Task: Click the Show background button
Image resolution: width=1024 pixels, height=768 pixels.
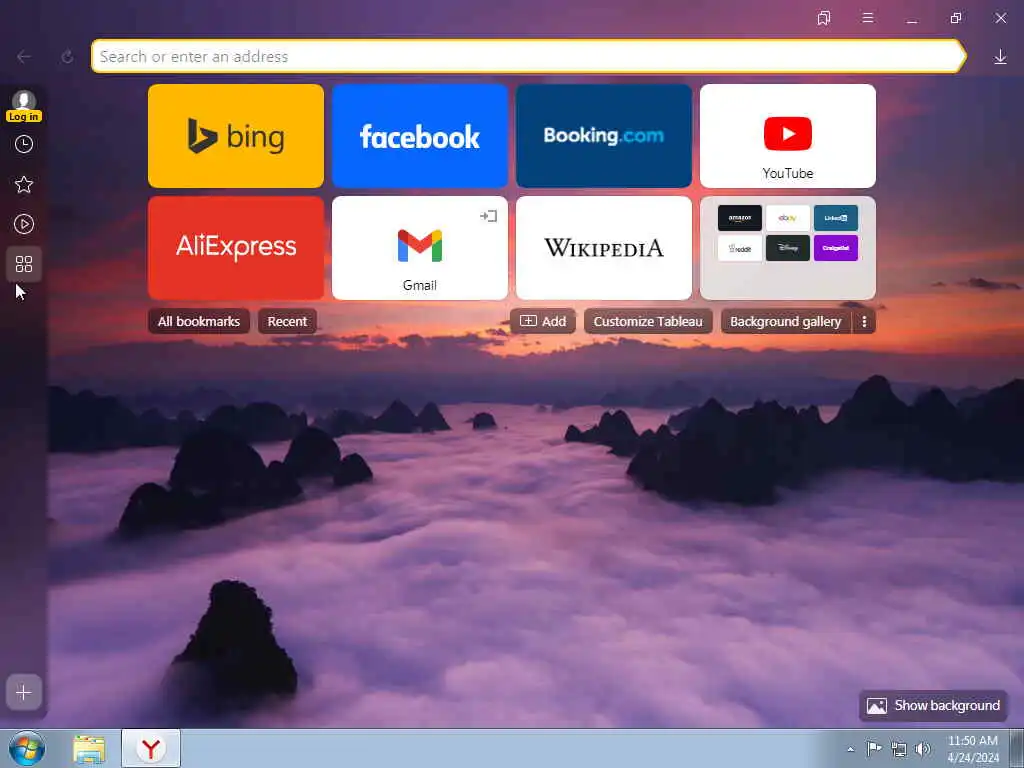Action: tap(933, 706)
